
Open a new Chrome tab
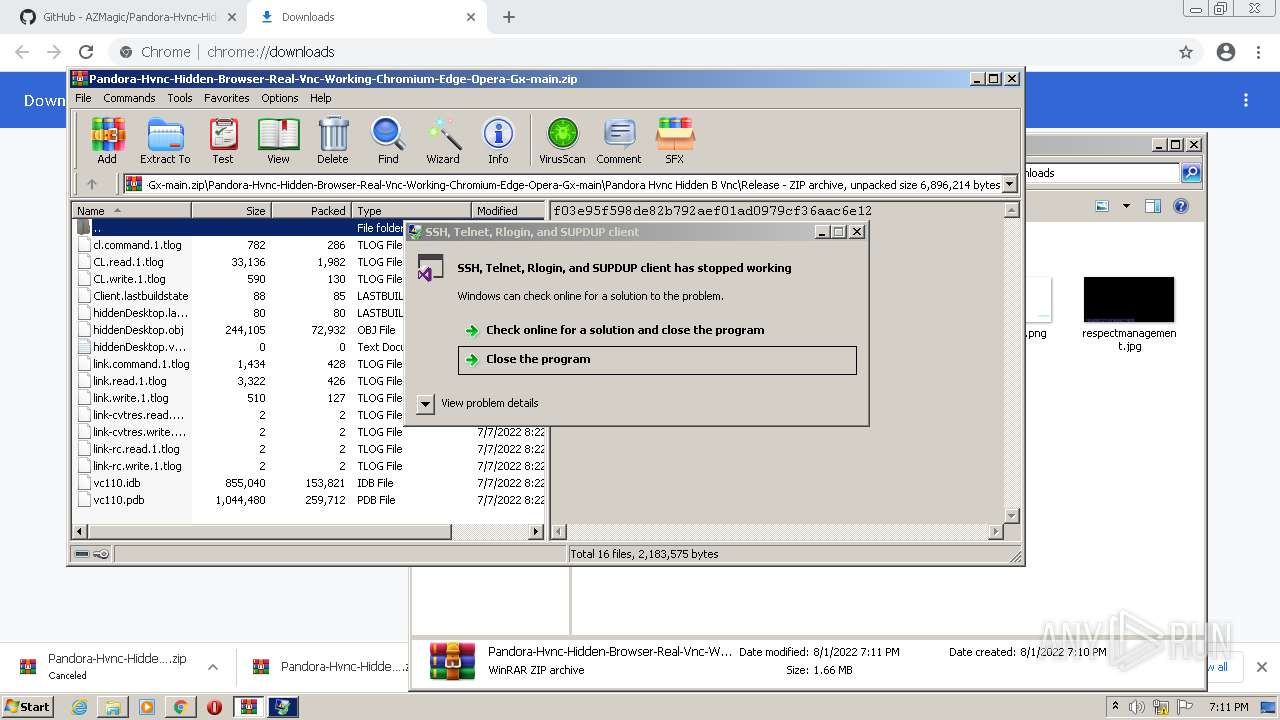pos(509,17)
